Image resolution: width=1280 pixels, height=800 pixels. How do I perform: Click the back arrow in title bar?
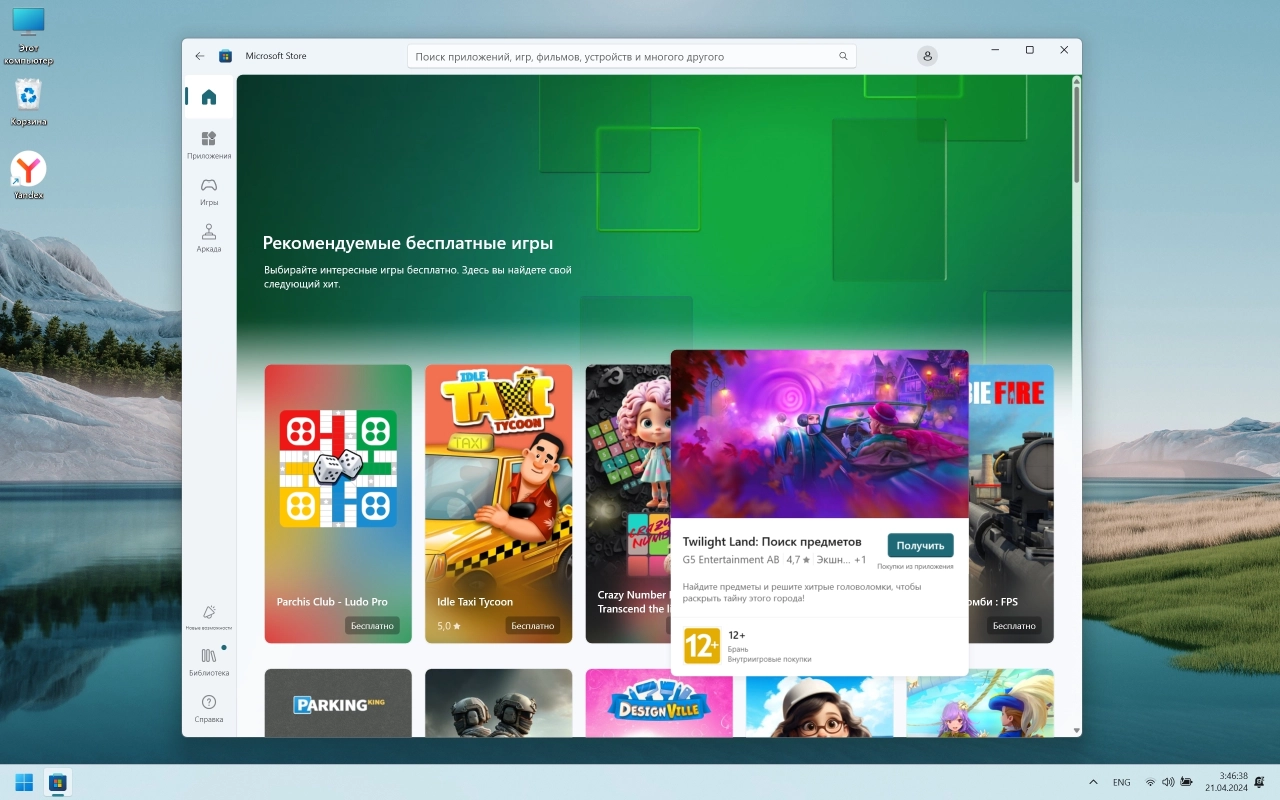(200, 56)
